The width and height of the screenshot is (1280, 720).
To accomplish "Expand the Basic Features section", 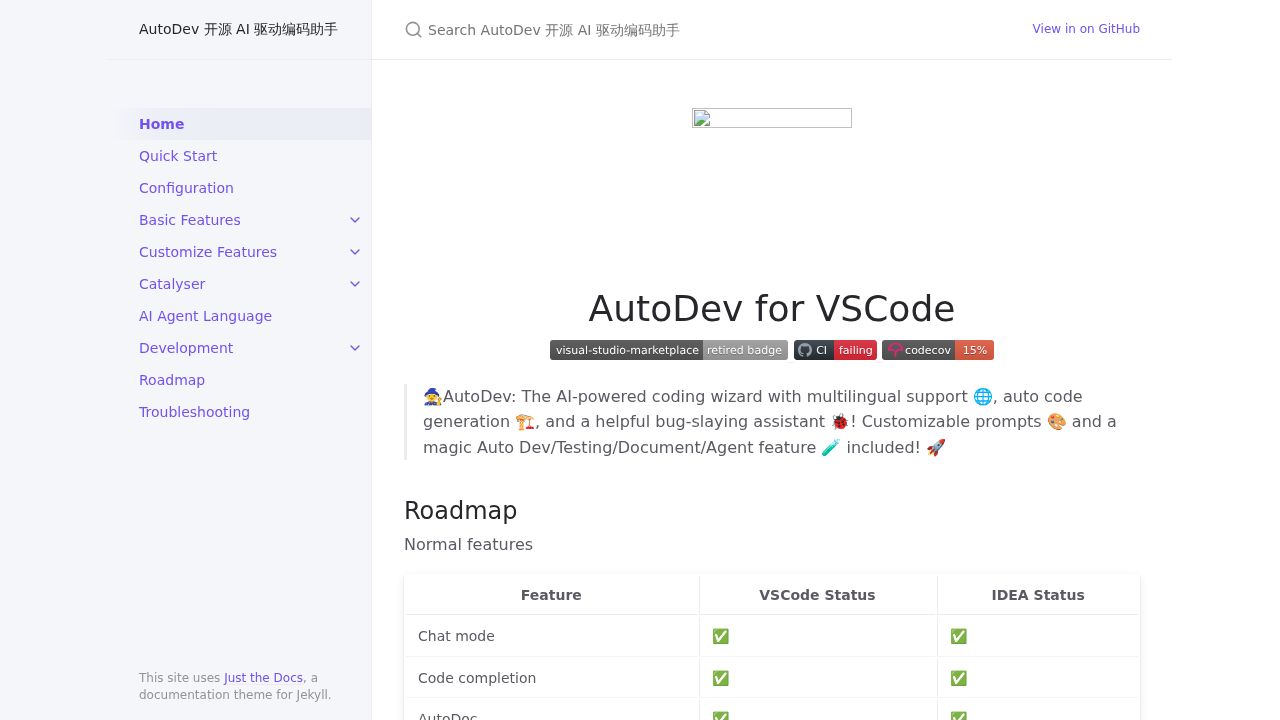I will tap(355, 220).
